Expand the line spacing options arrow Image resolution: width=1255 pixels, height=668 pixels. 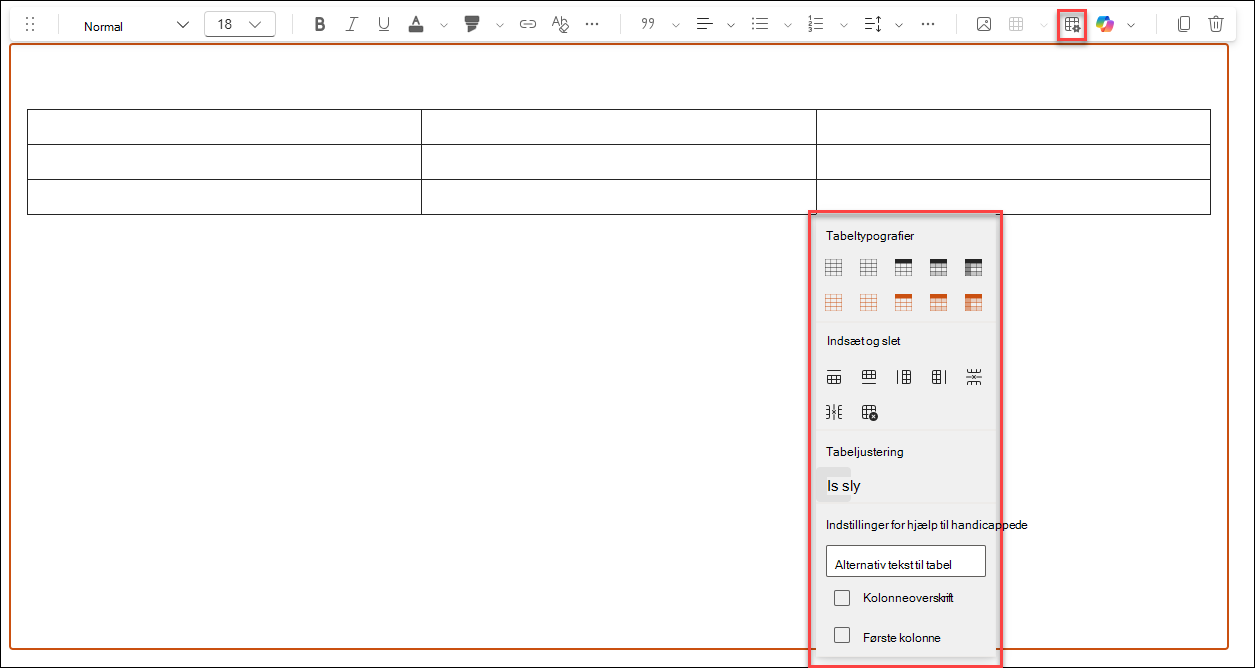(x=900, y=25)
